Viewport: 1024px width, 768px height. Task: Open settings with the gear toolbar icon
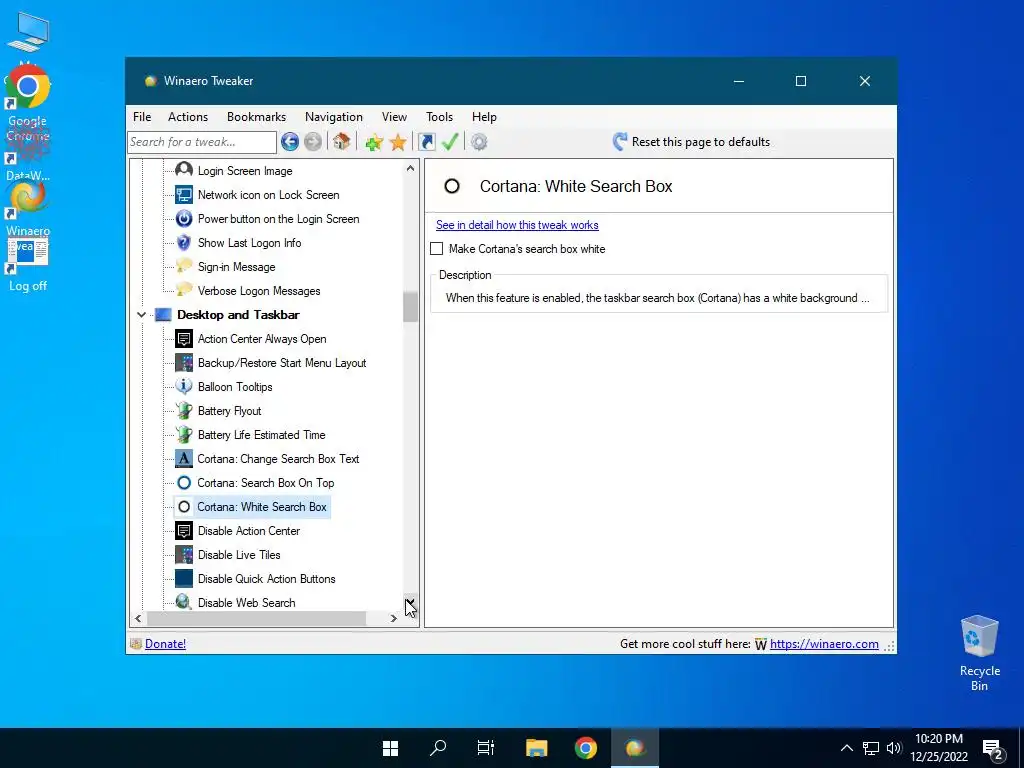tap(479, 142)
